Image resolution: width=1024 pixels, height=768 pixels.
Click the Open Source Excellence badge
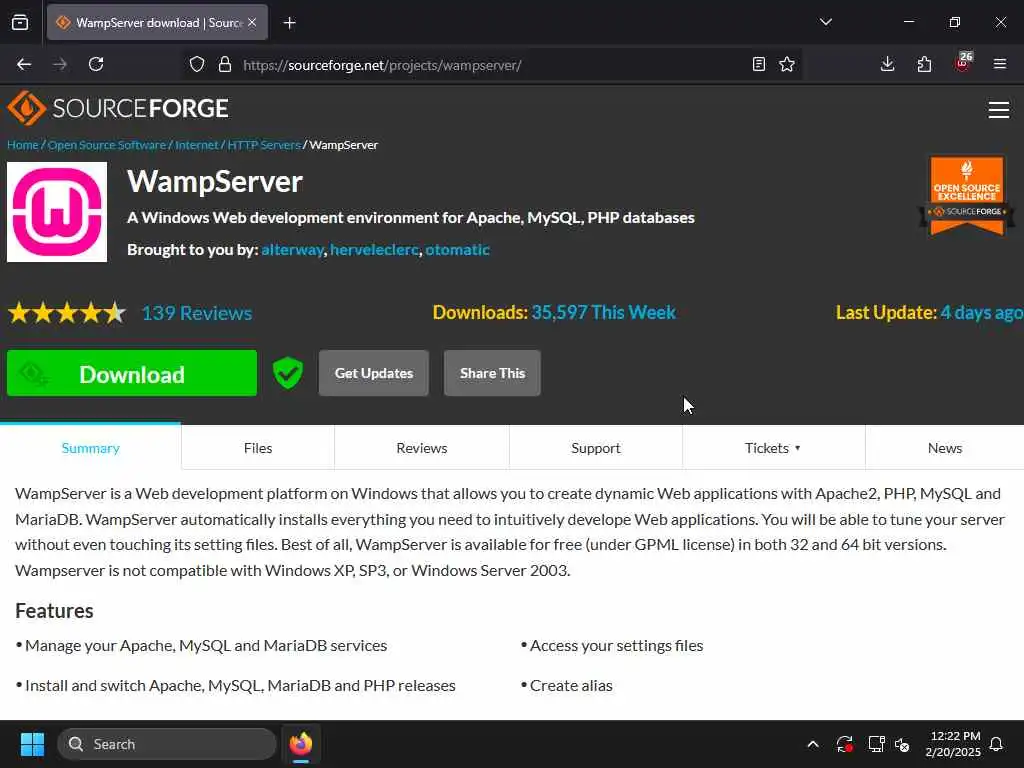pyautogui.click(x=967, y=195)
